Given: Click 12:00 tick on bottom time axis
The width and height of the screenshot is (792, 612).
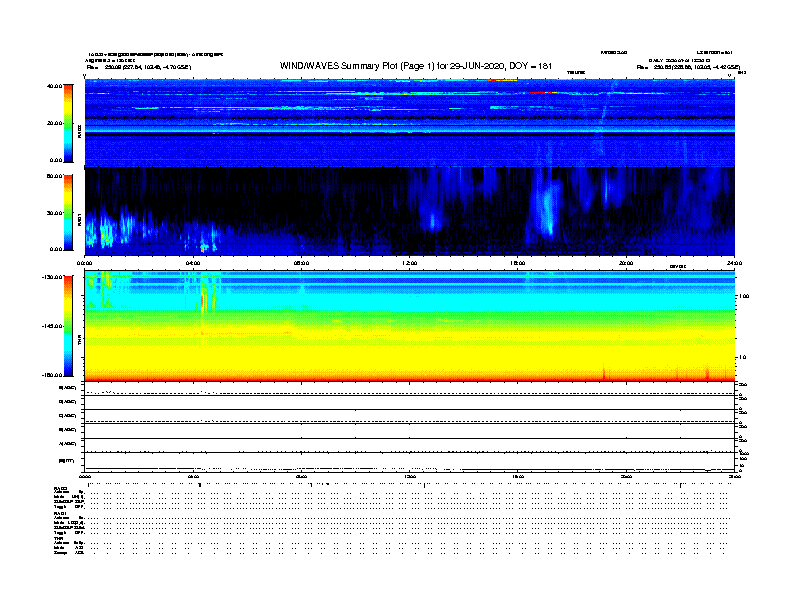Looking at the screenshot, I should click(410, 476).
